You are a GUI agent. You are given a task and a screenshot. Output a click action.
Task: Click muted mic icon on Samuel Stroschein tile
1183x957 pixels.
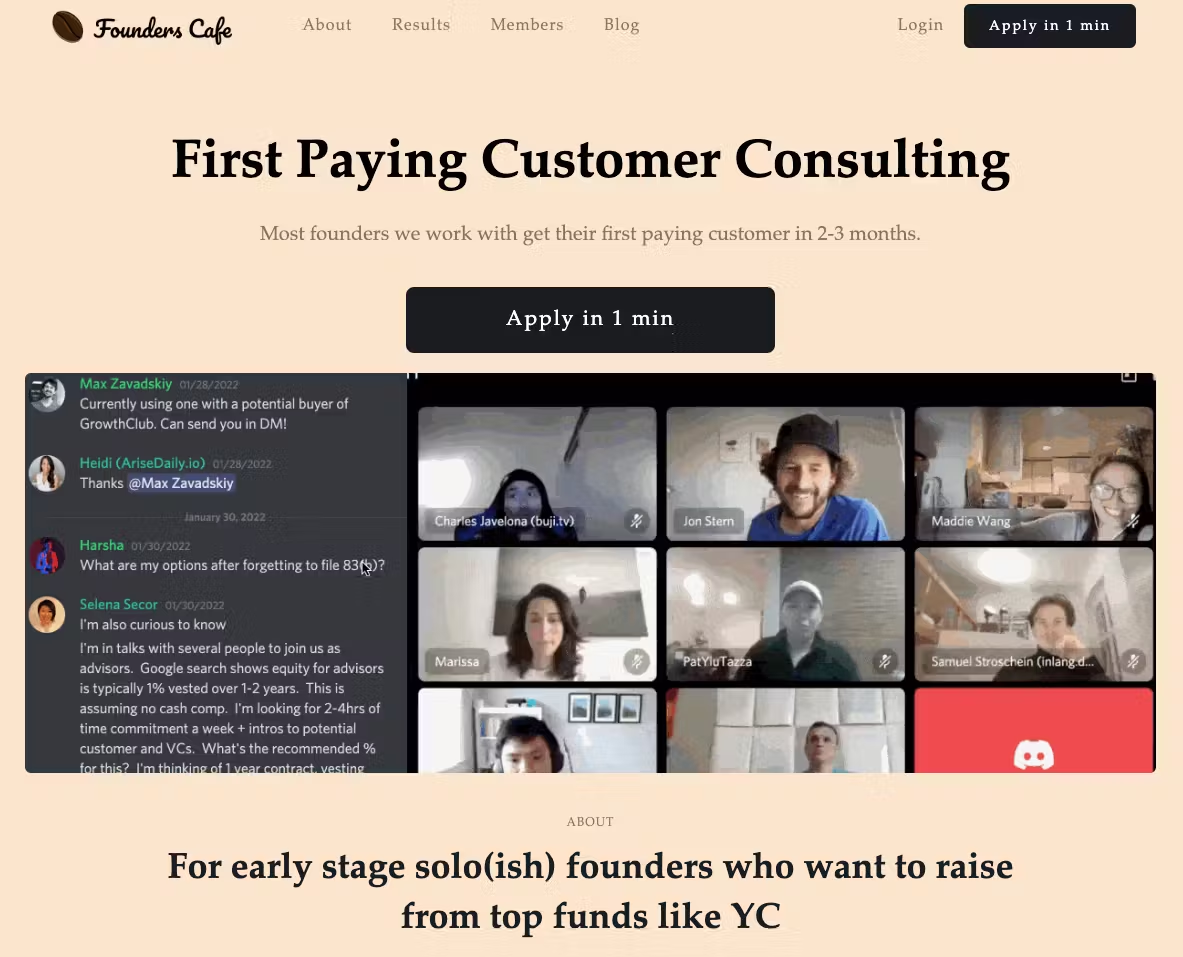click(x=1132, y=661)
